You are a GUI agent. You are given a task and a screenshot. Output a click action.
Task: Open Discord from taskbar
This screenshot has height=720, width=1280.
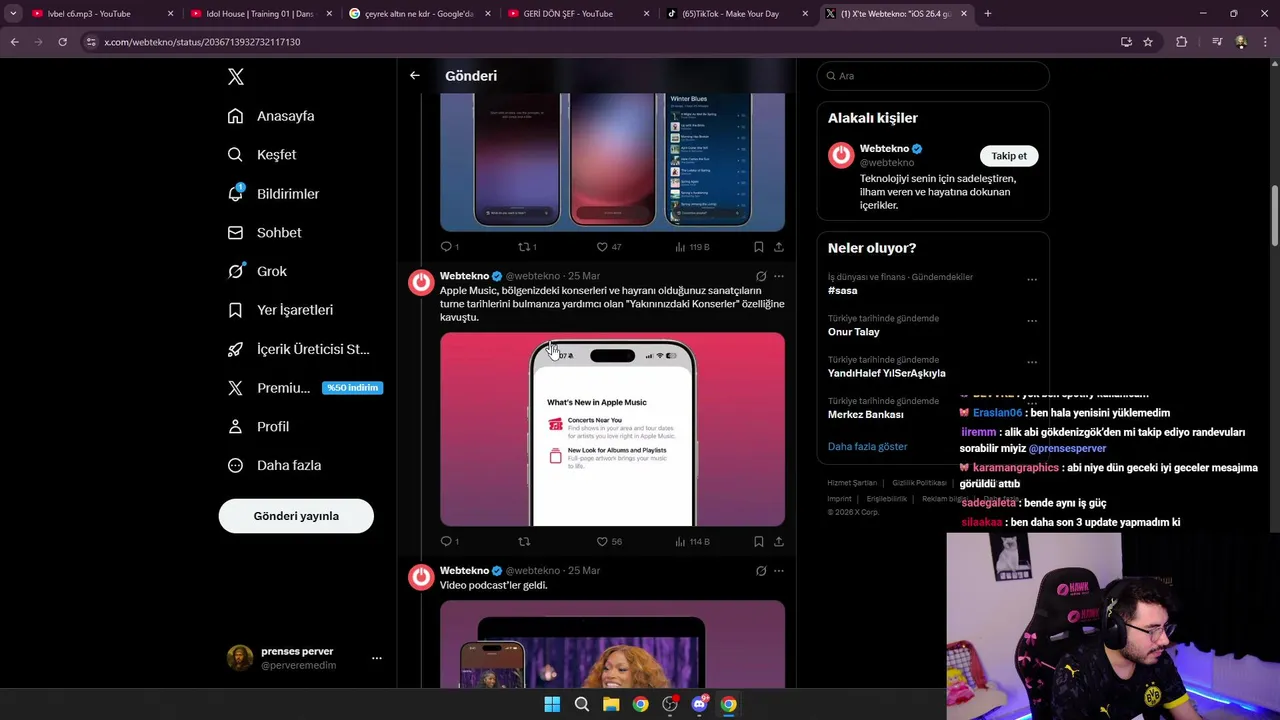click(x=699, y=704)
